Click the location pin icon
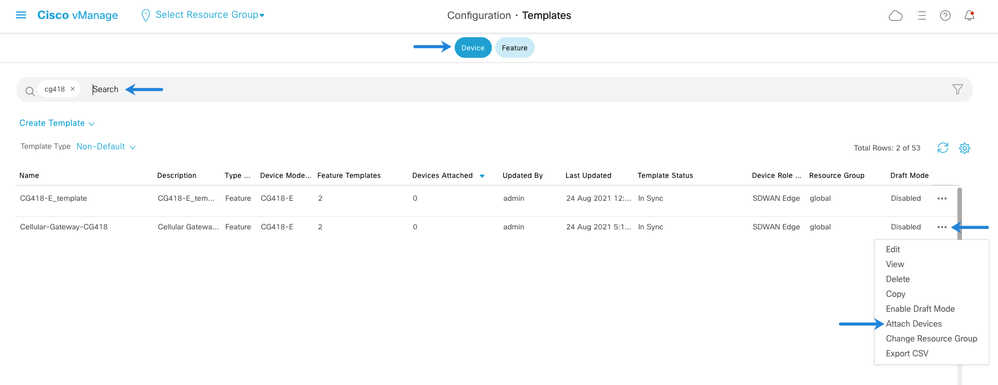998x385 pixels. pos(145,15)
